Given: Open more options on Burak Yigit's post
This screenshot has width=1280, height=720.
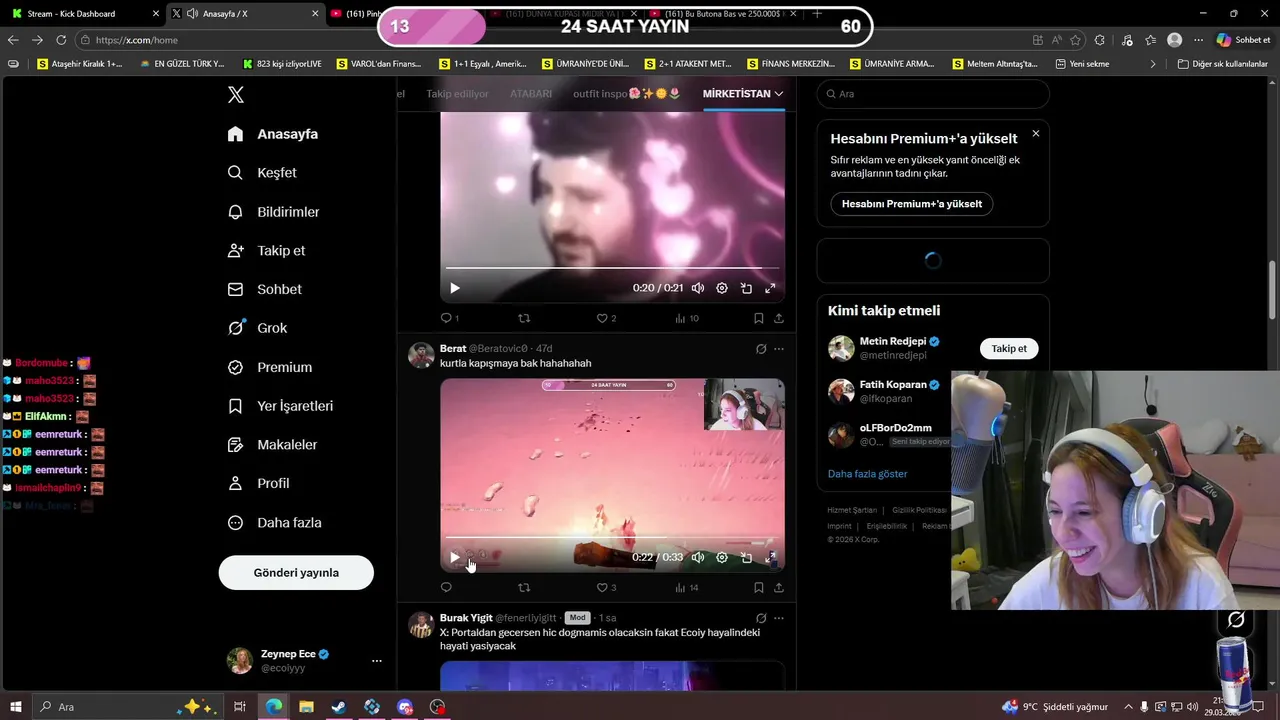Looking at the screenshot, I should (779, 618).
